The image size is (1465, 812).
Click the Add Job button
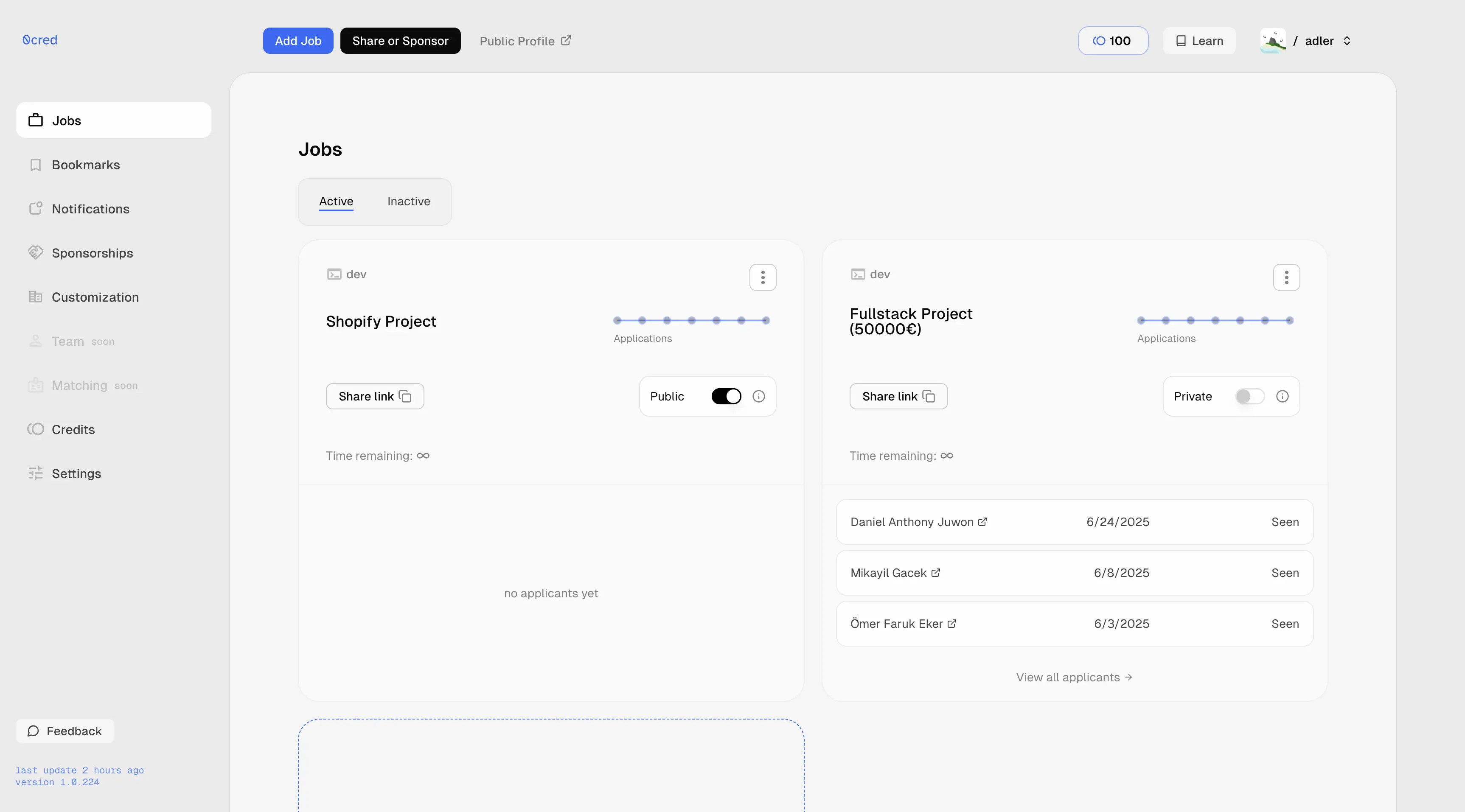(297, 40)
